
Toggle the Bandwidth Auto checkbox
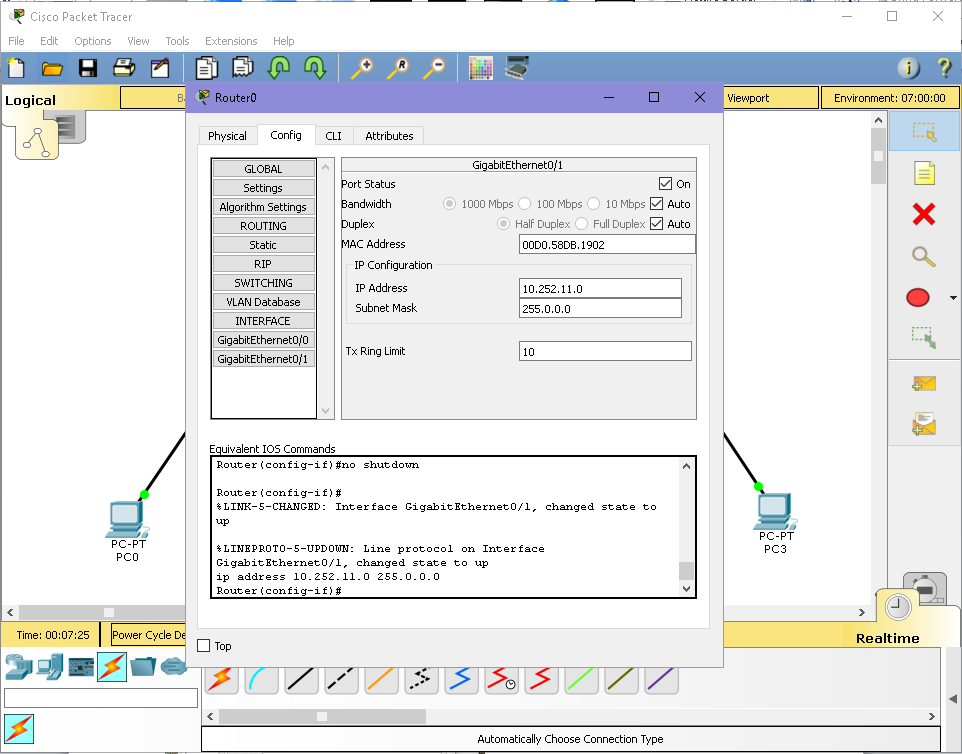coord(656,204)
